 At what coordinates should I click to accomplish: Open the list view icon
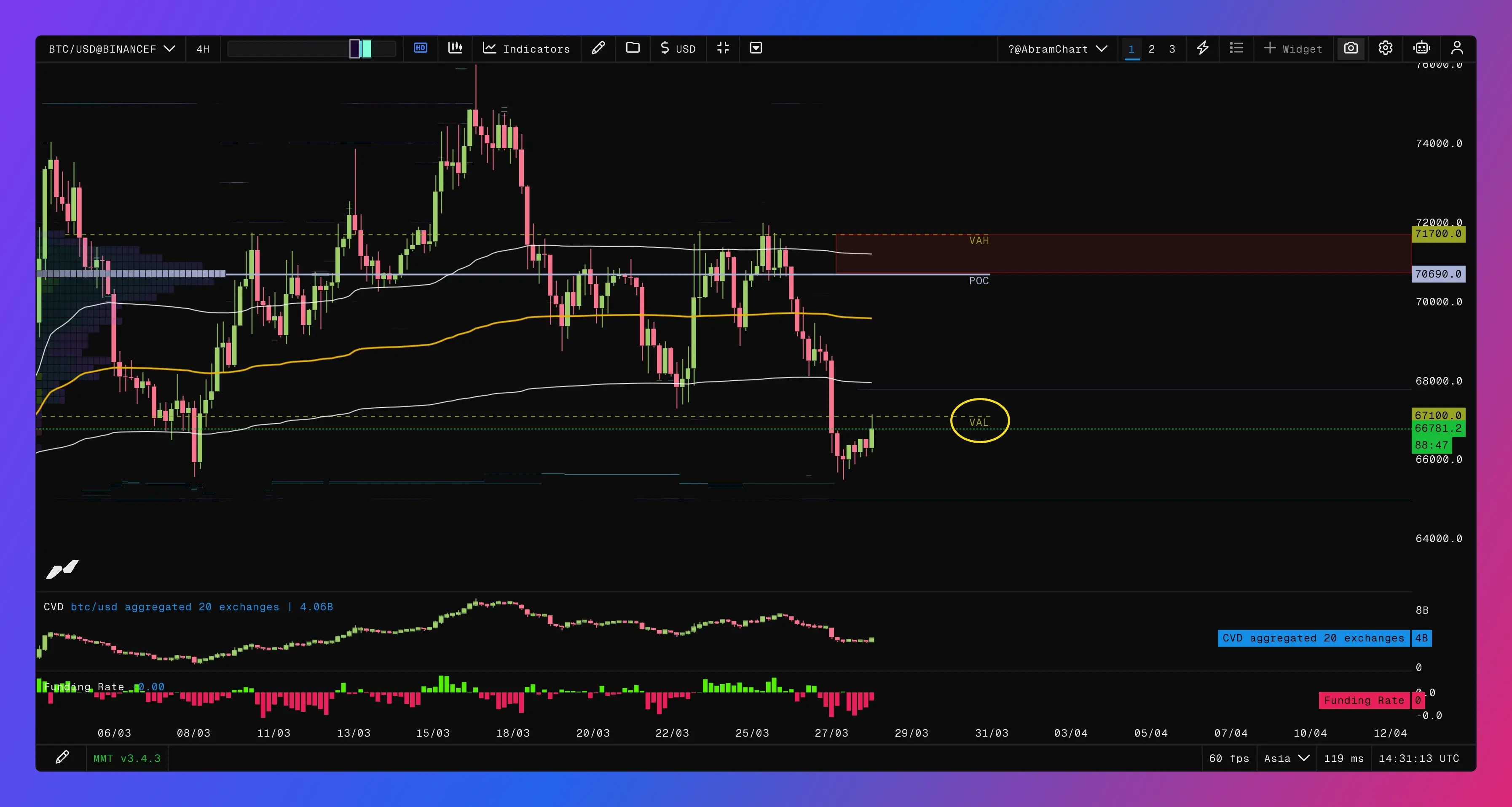(1237, 48)
